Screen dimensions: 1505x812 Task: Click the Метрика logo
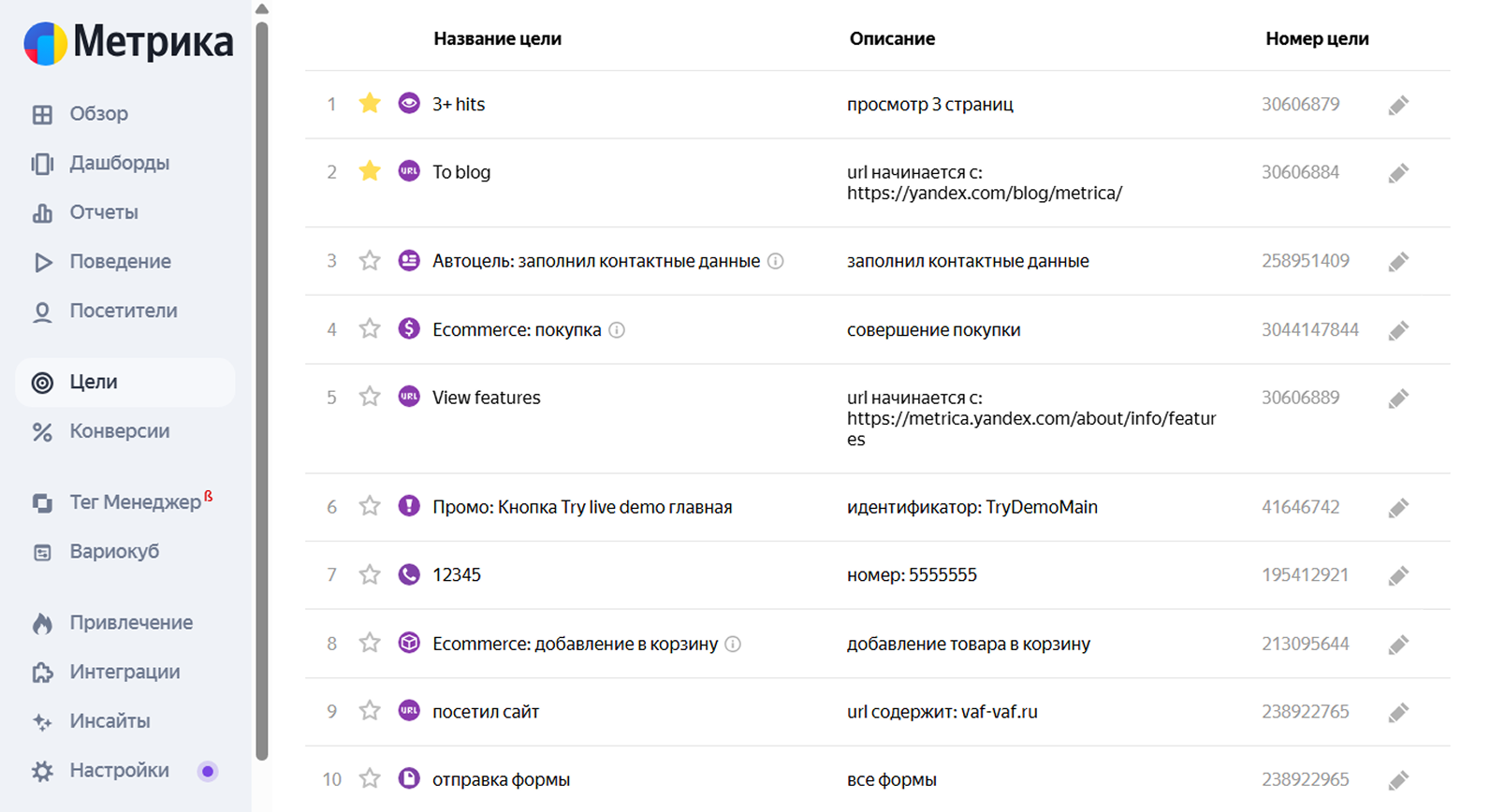point(129,42)
